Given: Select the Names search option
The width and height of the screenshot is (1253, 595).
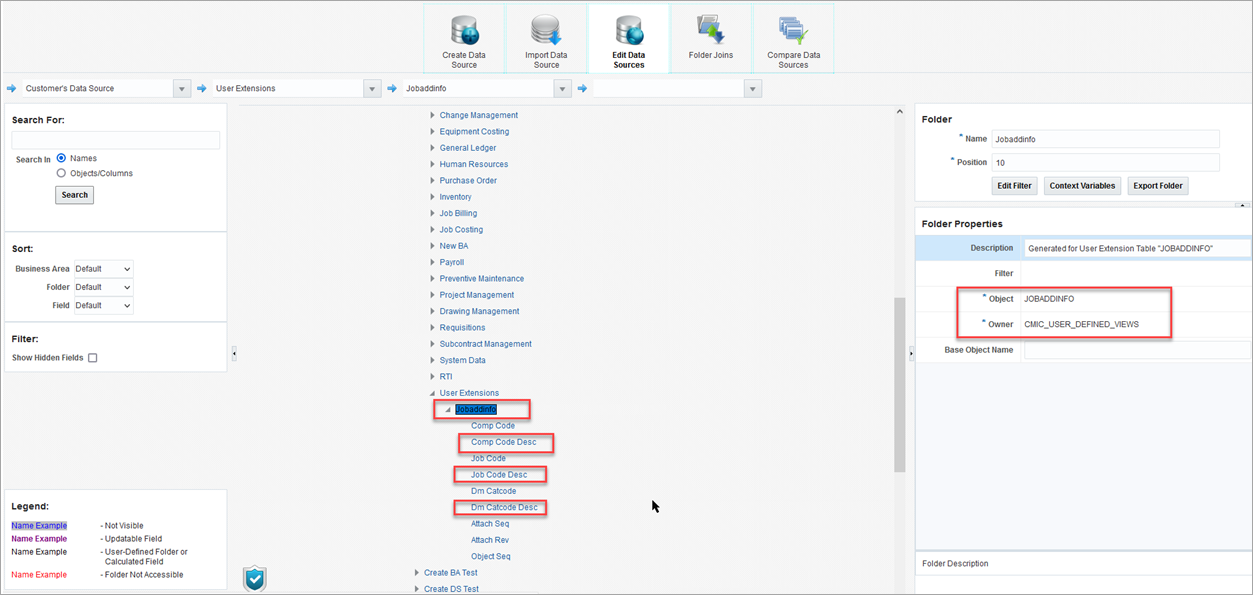Looking at the screenshot, I should click(62, 157).
